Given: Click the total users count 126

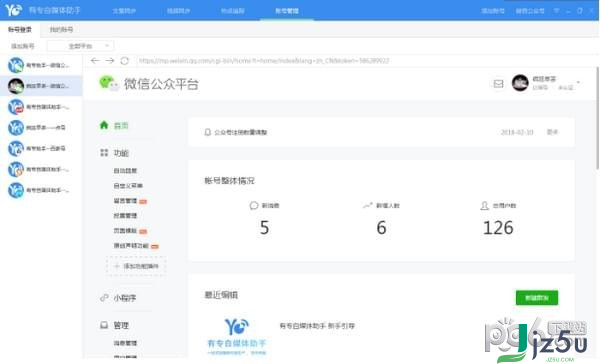Looking at the screenshot, I should coord(498,227).
